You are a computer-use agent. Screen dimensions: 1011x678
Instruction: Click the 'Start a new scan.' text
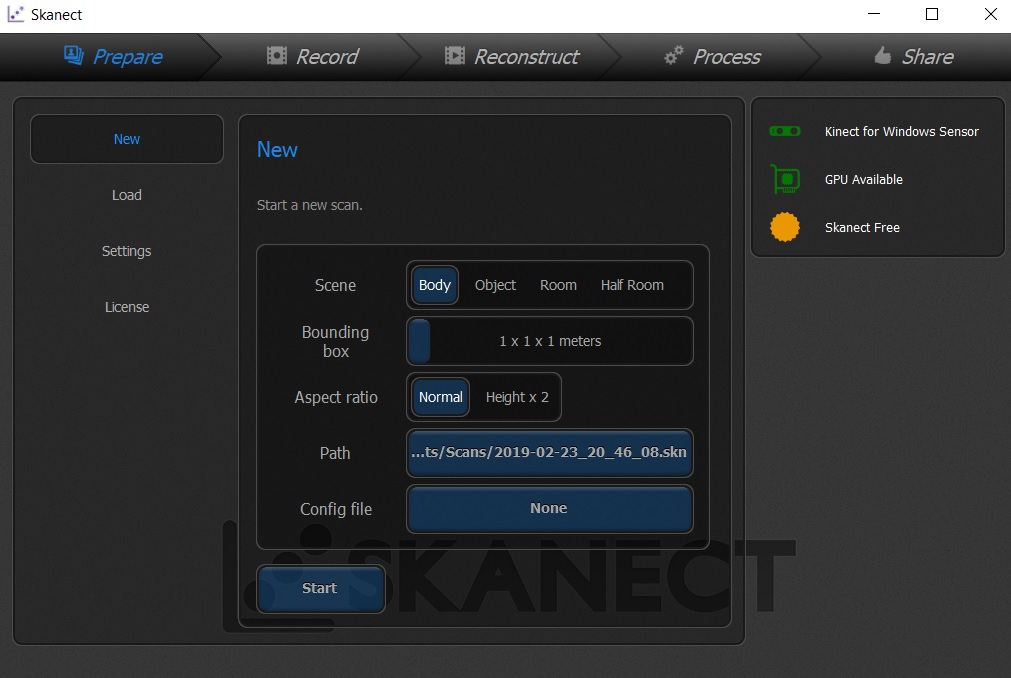point(309,205)
